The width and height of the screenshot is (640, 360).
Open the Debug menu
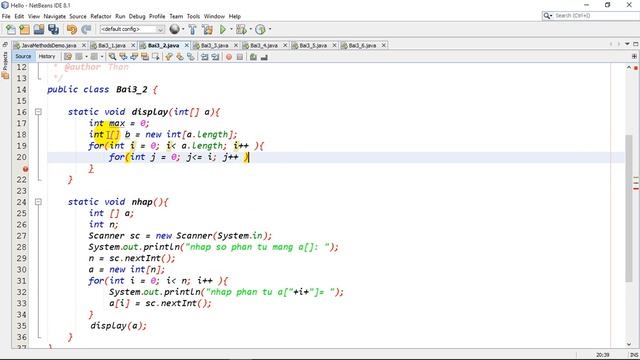[x=137, y=16]
